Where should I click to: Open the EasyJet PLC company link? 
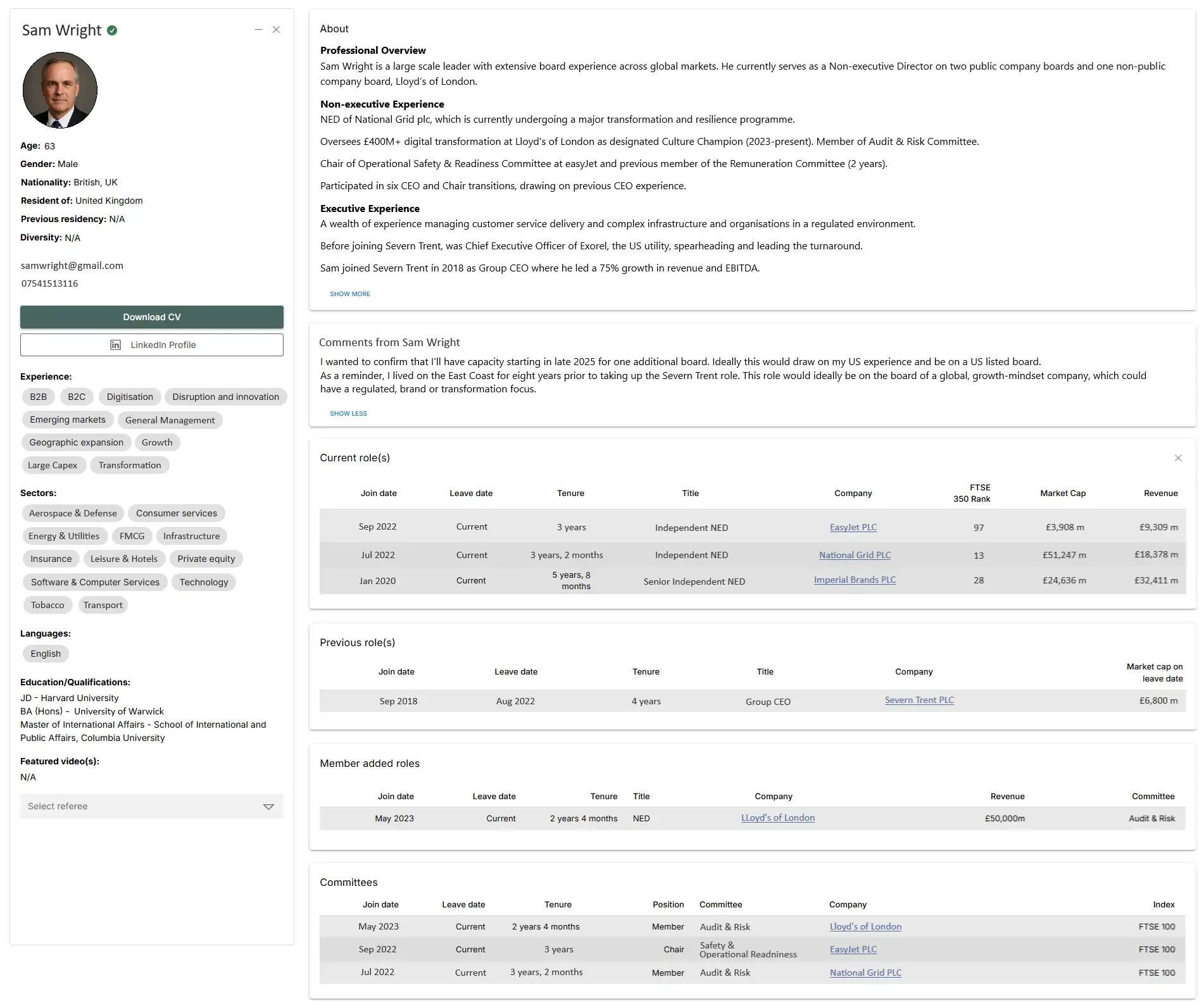(x=853, y=527)
